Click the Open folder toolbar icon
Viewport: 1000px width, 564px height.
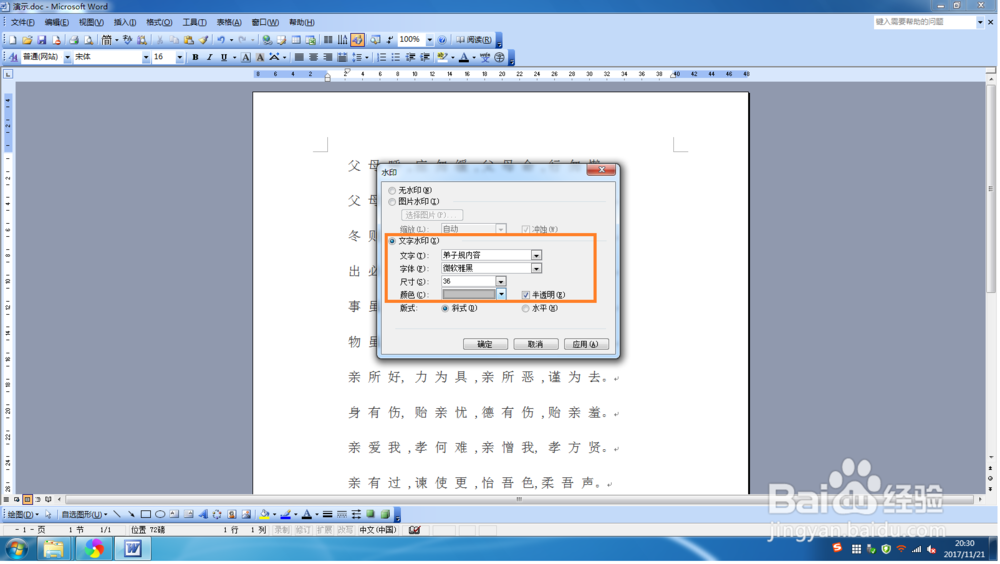point(27,40)
